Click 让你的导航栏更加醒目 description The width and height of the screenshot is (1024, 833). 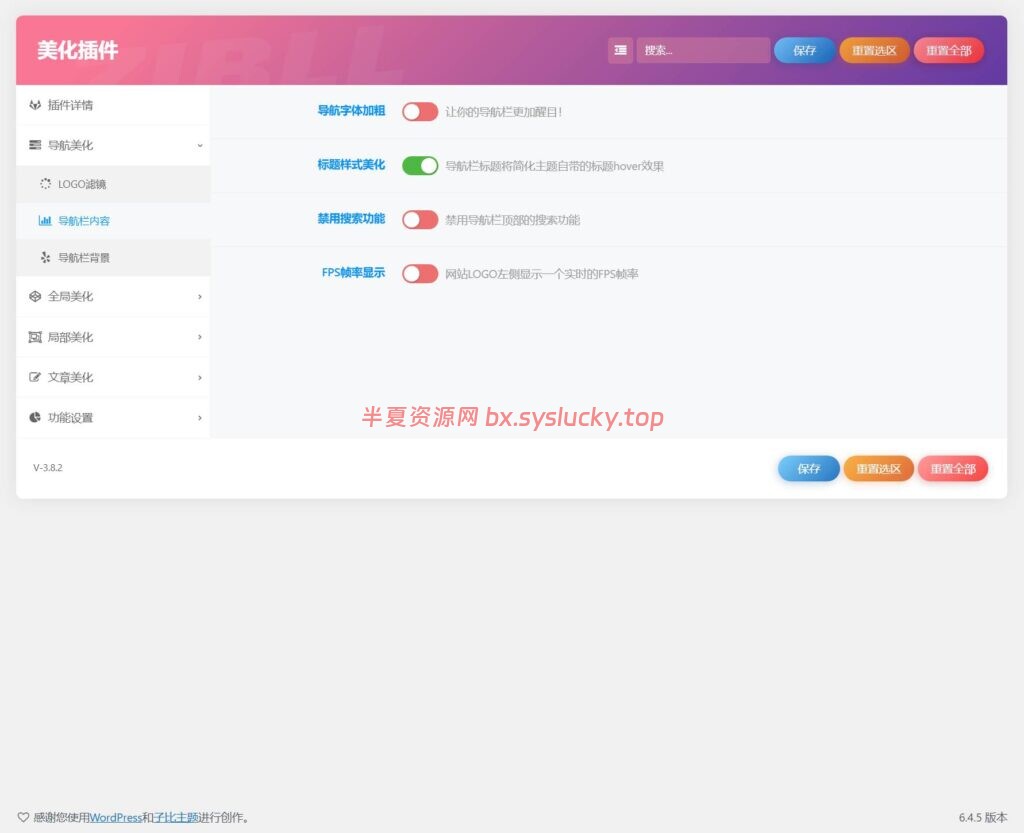click(504, 112)
